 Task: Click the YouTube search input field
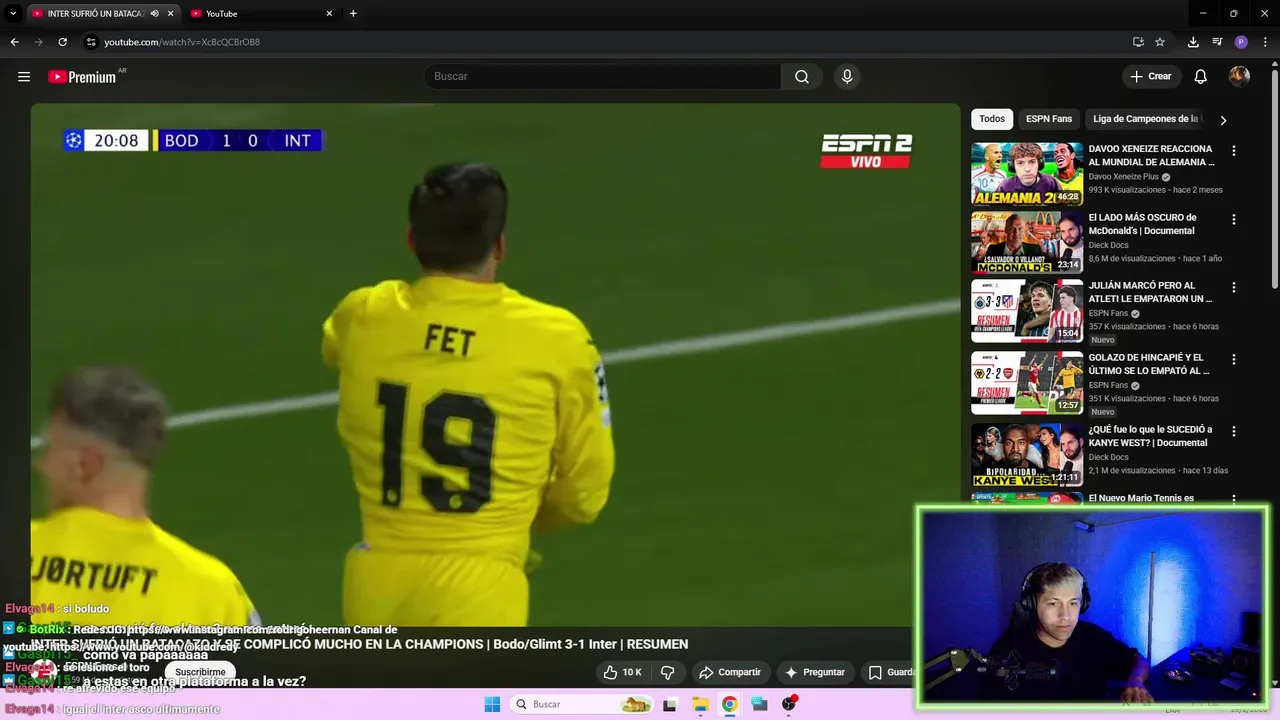tap(603, 77)
